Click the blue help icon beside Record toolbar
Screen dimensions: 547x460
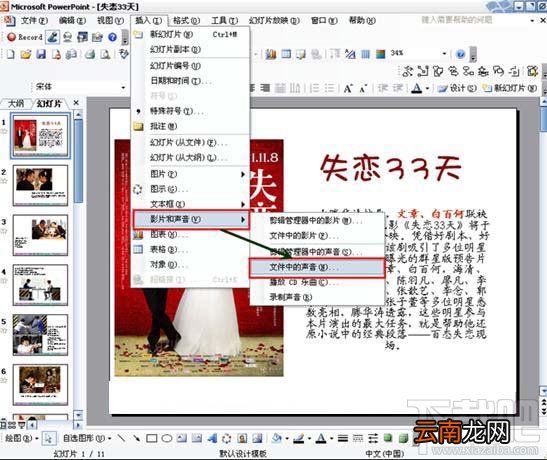[112, 37]
